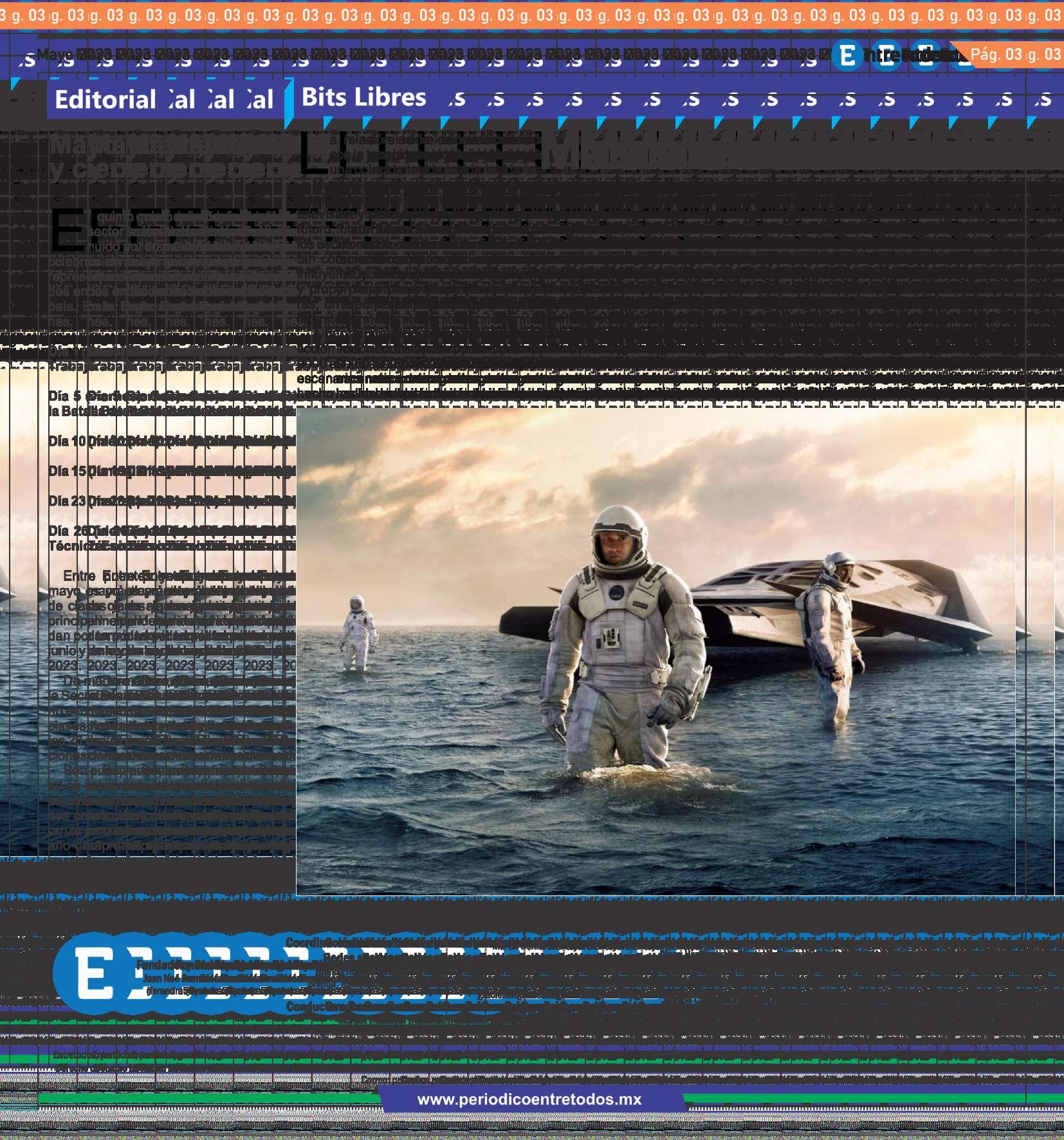This screenshot has height=1140, width=1064.
Task: Click the "Editorial" section heading
Action: [105, 99]
